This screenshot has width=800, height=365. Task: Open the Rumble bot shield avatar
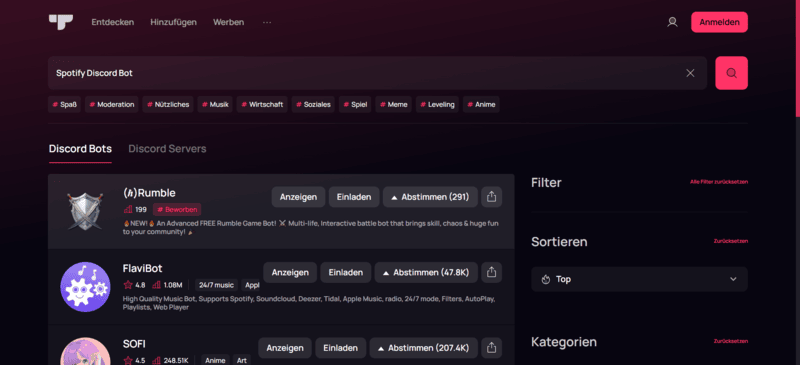[x=85, y=211]
